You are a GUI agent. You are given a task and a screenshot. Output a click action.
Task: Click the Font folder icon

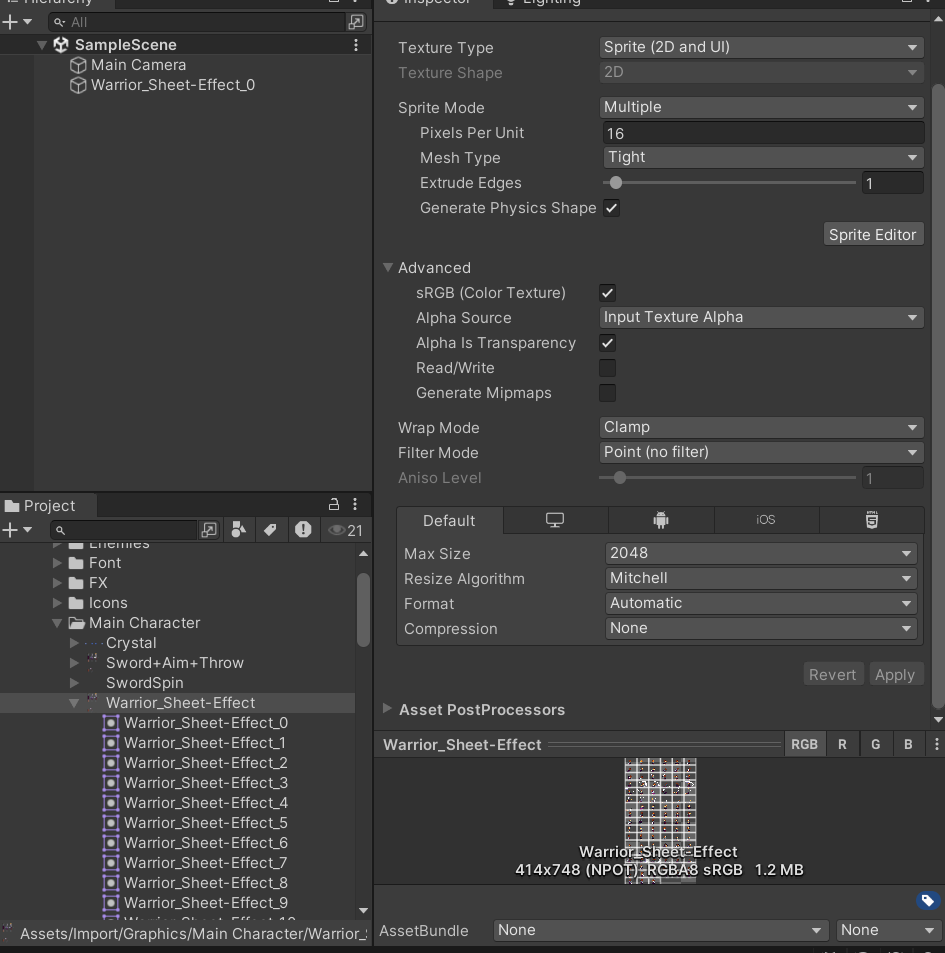pyautogui.click(x=76, y=563)
